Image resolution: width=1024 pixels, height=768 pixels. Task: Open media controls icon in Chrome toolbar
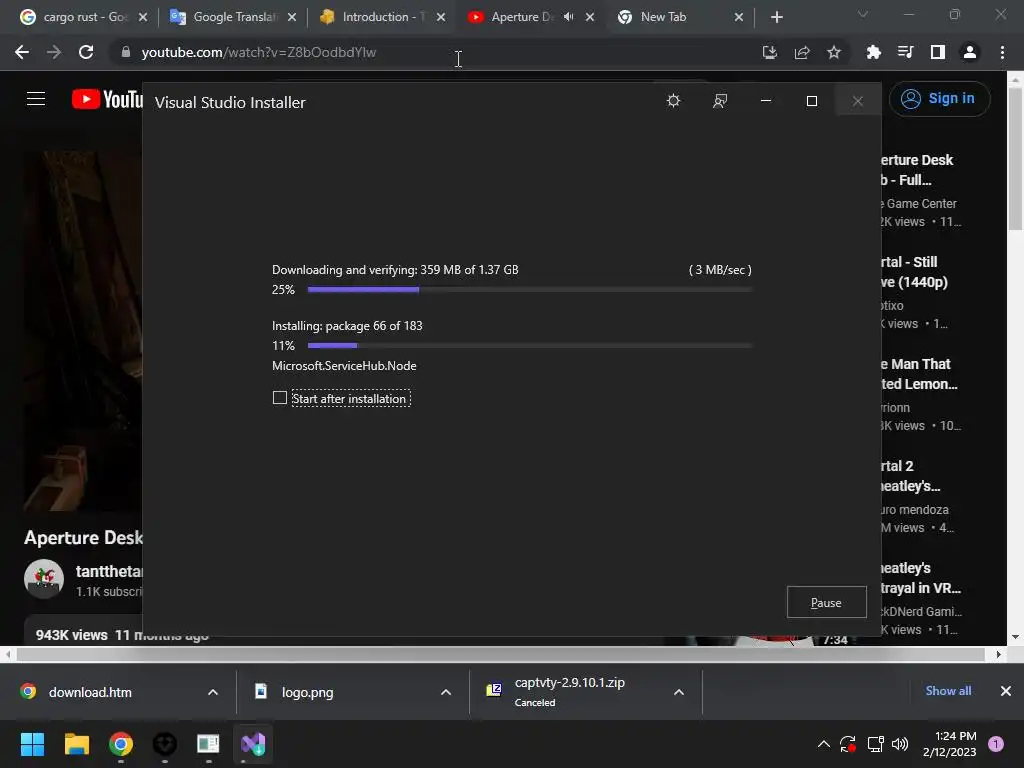coord(905,52)
